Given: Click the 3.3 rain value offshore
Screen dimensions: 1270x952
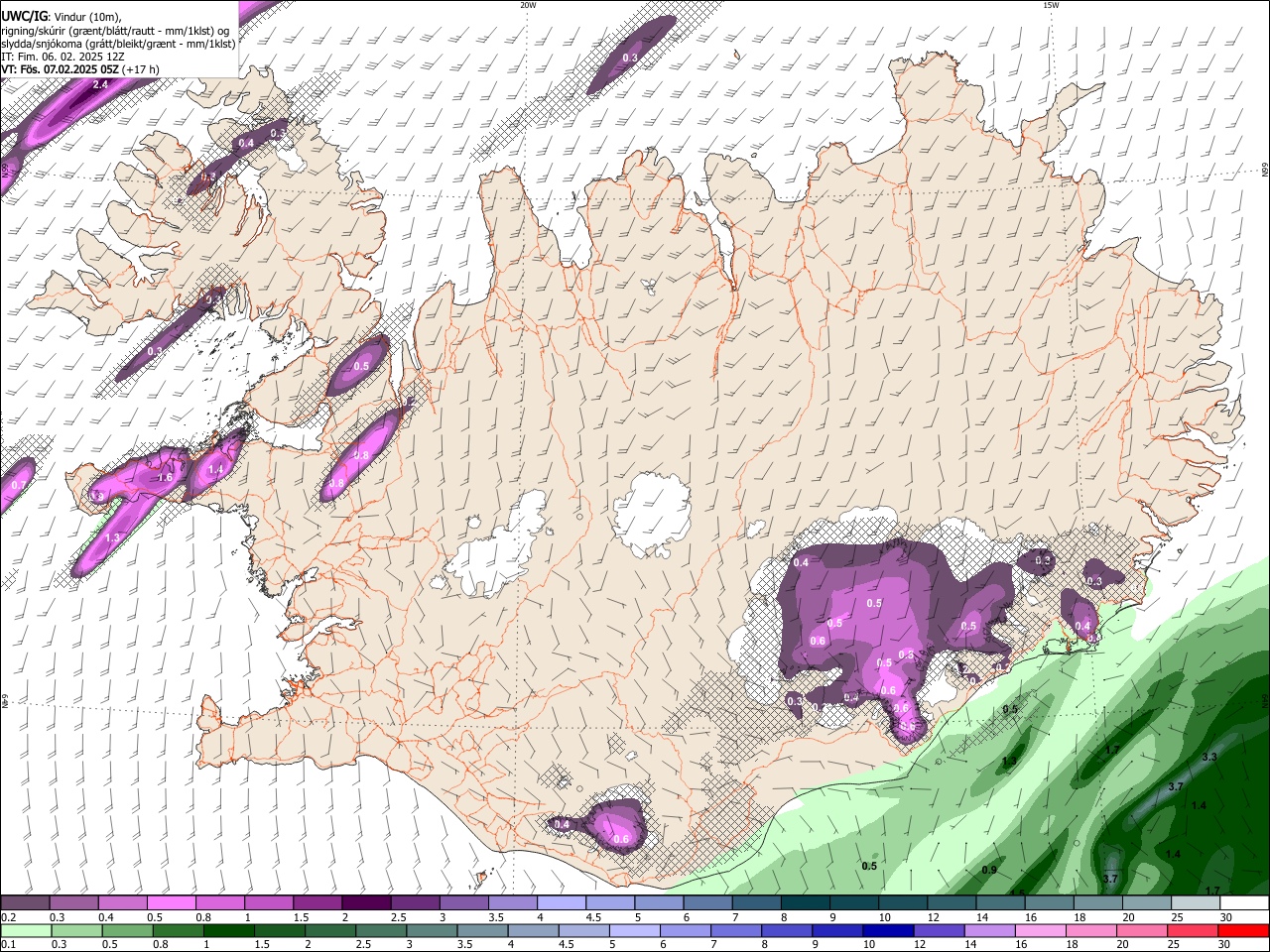Looking at the screenshot, I should coord(1209,757).
